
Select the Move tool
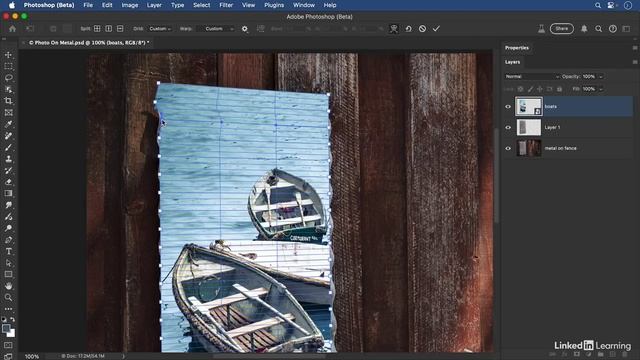click(8, 55)
